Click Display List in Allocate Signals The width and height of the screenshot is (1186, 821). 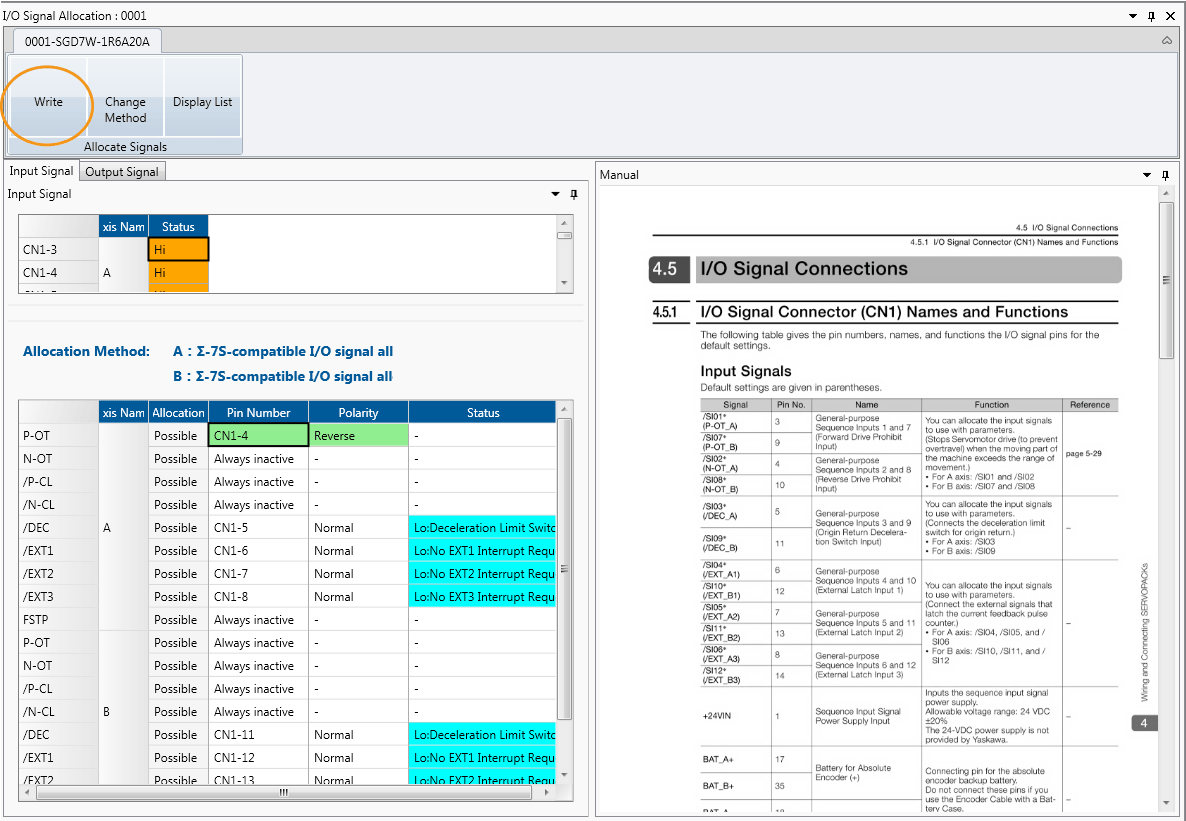(202, 102)
